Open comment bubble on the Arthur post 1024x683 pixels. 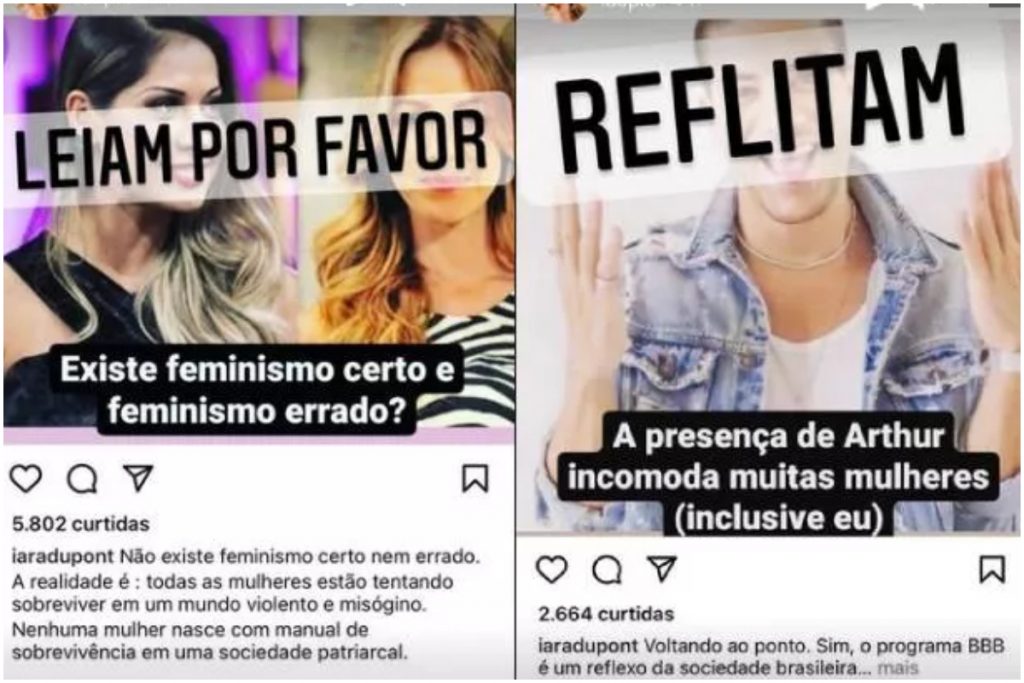coord(607,569)
